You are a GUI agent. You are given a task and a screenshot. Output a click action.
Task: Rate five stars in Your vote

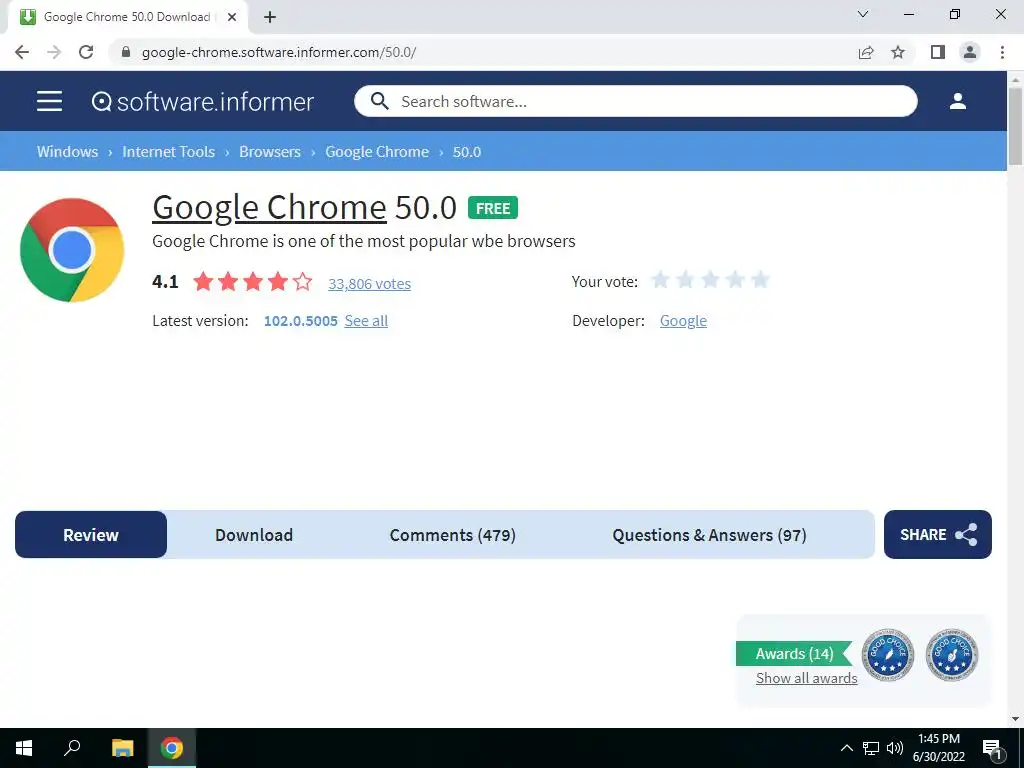pos(760,280)
